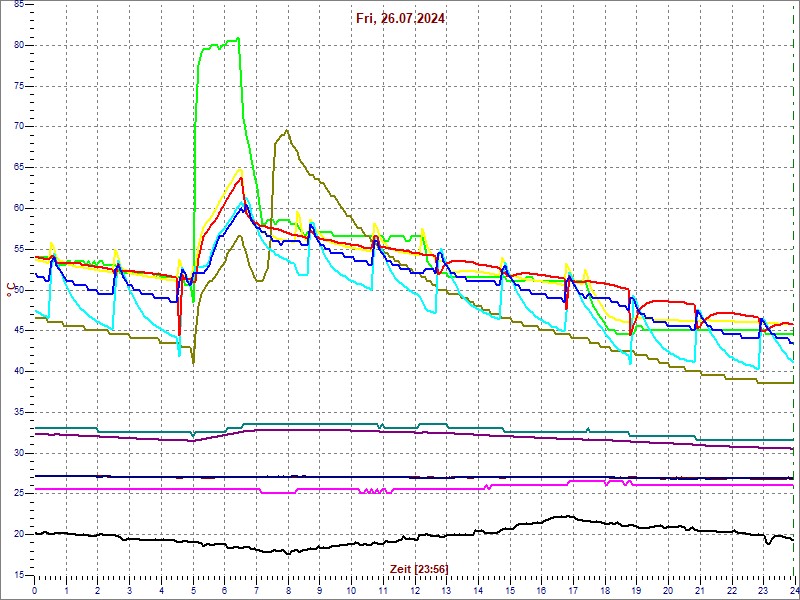This screenshot has height=600, width=800.
Task: Click hour '12' on the time axis
Action: tap(414, 590)
